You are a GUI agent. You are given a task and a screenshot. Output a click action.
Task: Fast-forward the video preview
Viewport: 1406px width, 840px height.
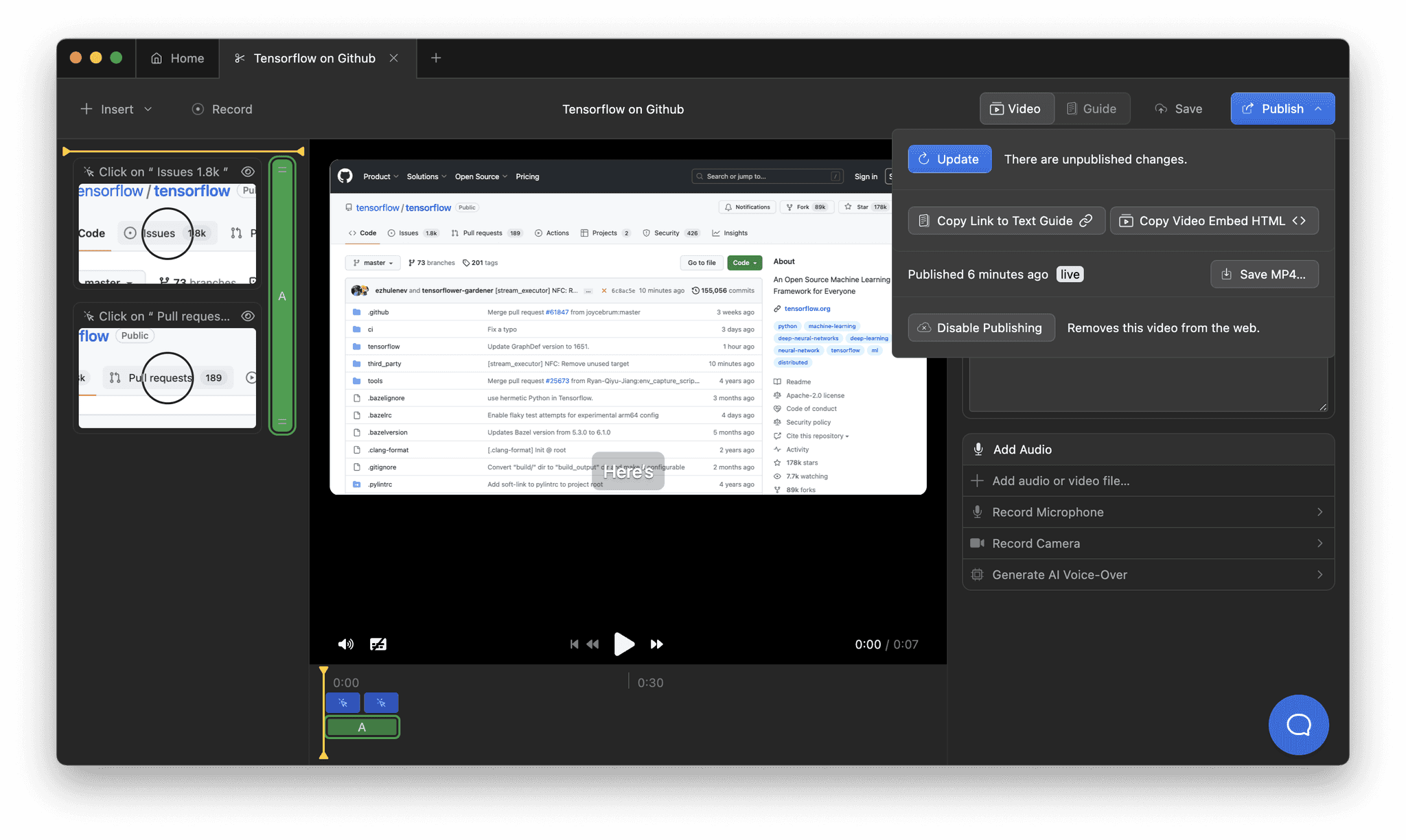click(x=656, y=644)
